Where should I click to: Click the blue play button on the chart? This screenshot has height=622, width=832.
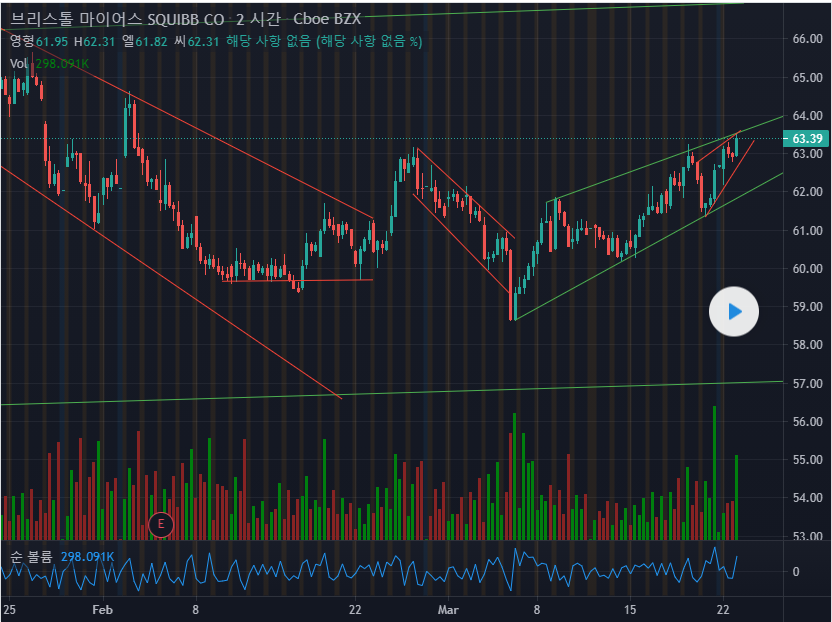[734, 312]
